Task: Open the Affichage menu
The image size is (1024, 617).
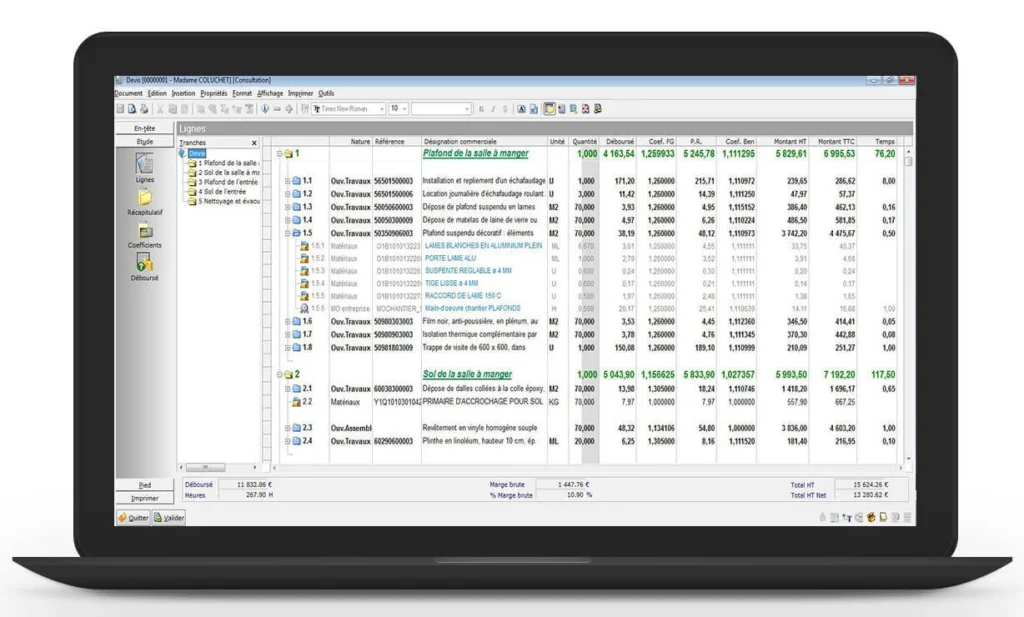Action: [x=270, y=93]
